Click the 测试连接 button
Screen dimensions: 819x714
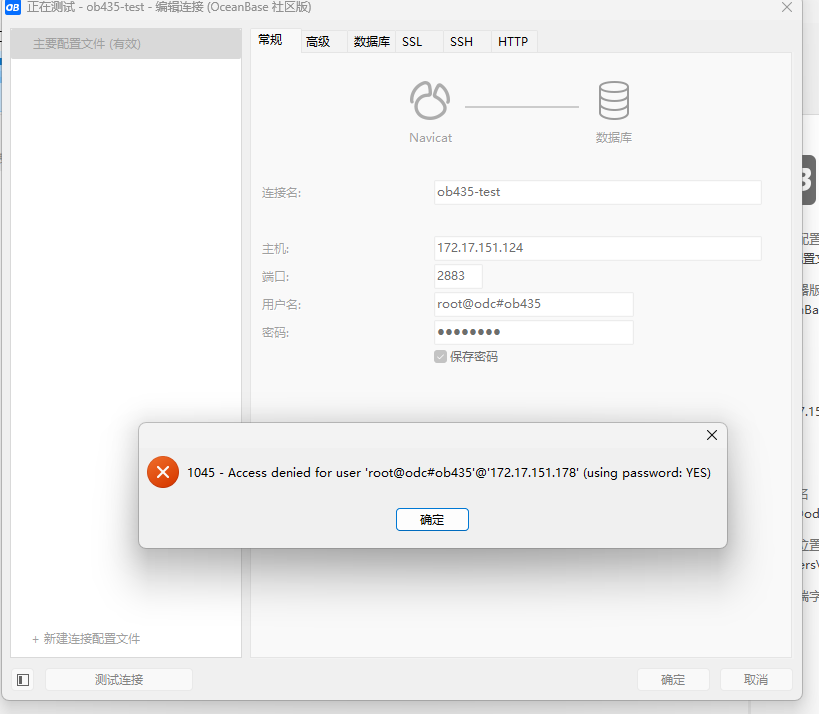(119, 680)
